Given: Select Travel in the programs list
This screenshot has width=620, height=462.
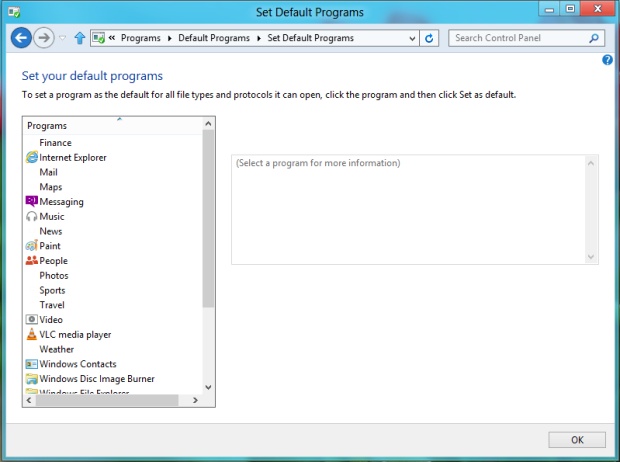Looking at the screenshot, I should click(x=52, y=305).
